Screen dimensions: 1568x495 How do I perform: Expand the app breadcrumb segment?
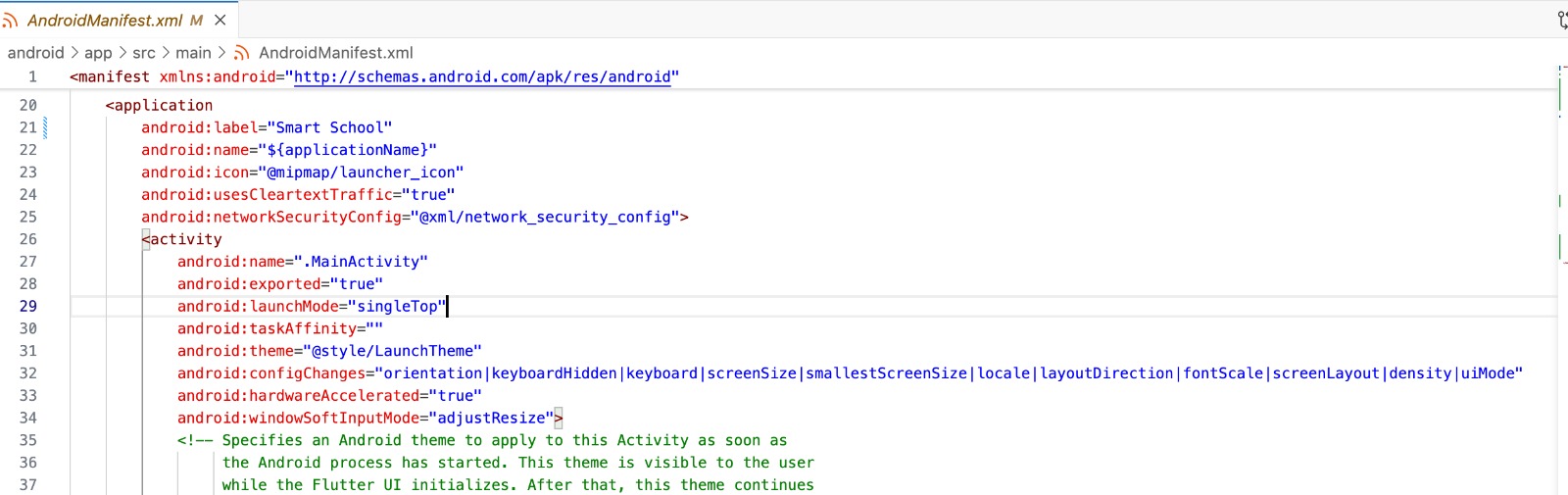[x=98, y=53]
